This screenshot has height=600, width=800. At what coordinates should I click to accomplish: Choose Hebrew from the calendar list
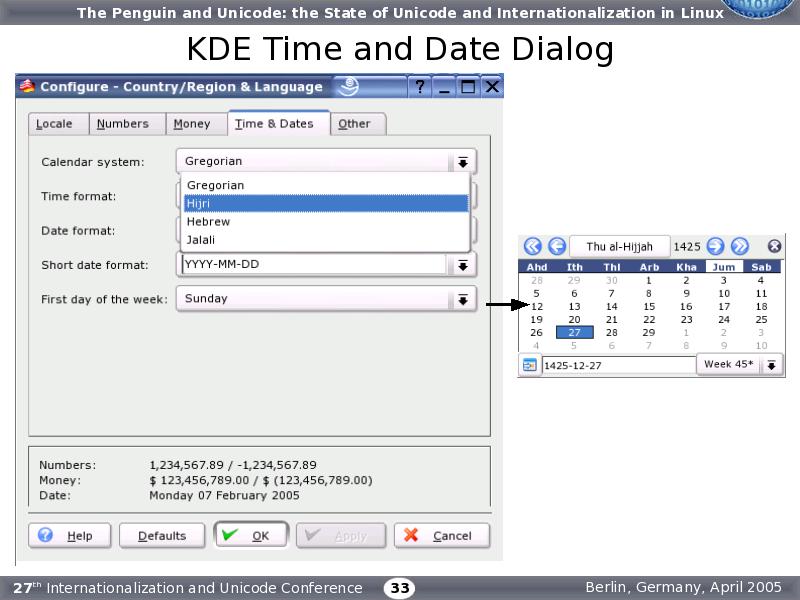tap(208, 222)
